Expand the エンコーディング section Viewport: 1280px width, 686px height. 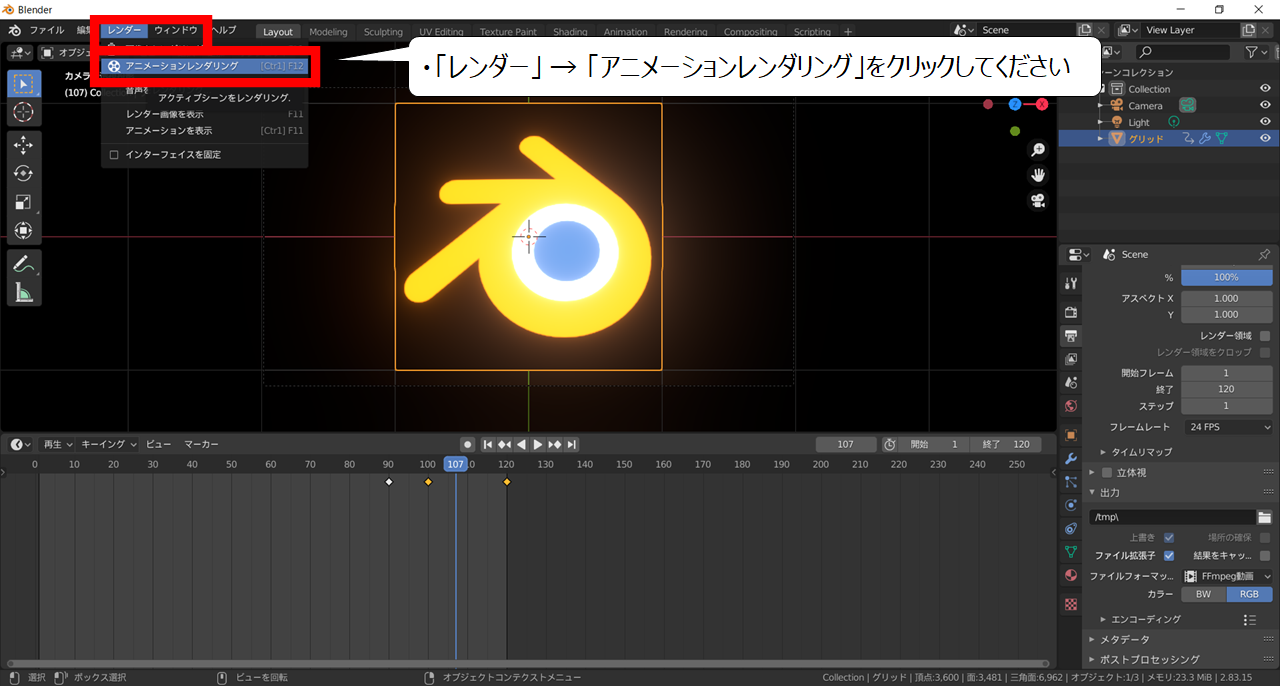1146,620
